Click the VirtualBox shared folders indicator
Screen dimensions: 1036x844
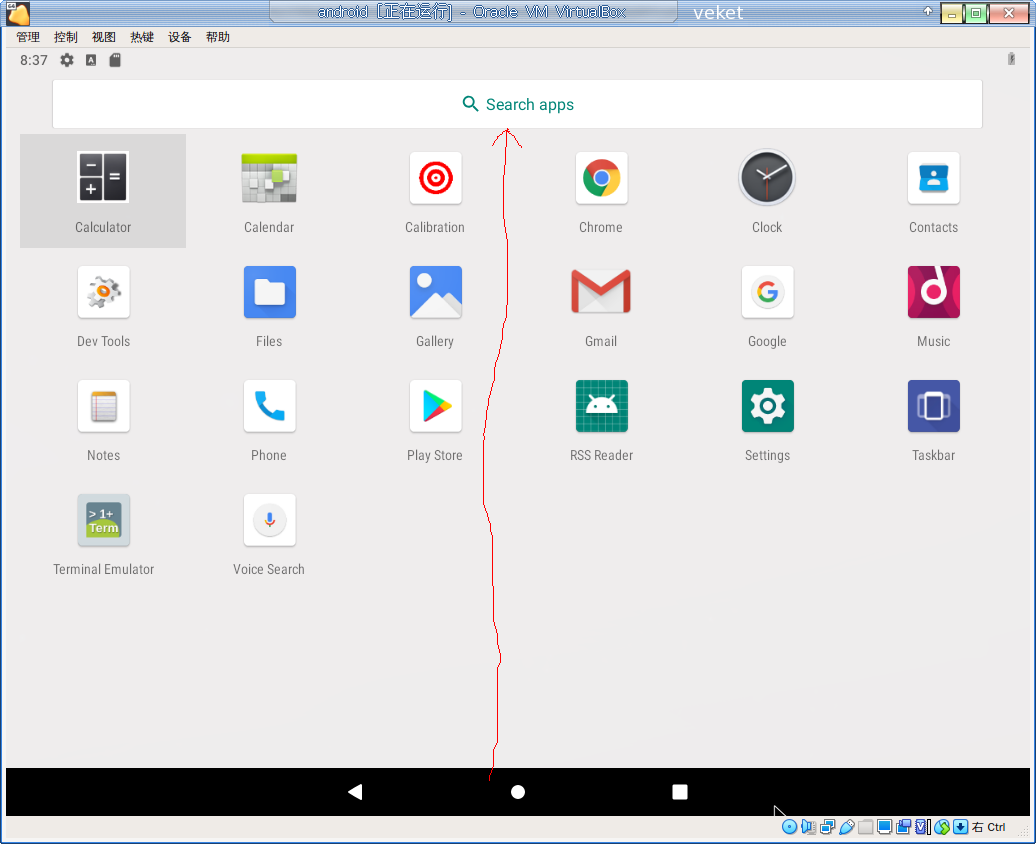pos(866,827)
